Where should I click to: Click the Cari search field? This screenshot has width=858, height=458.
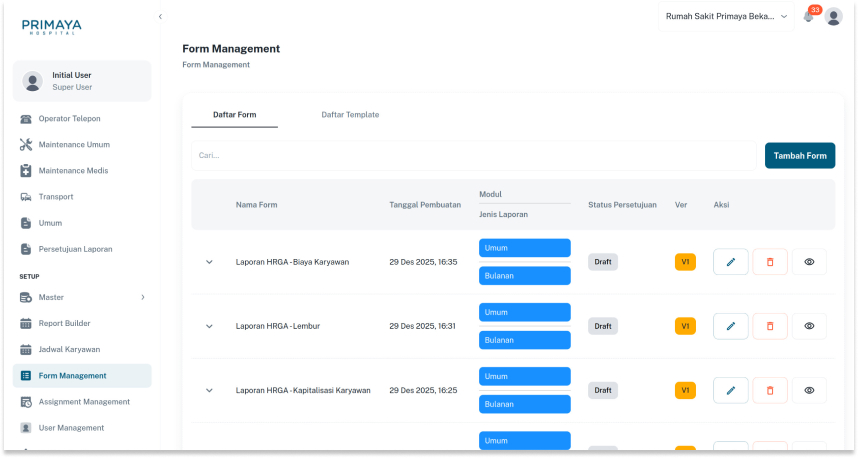472,155
